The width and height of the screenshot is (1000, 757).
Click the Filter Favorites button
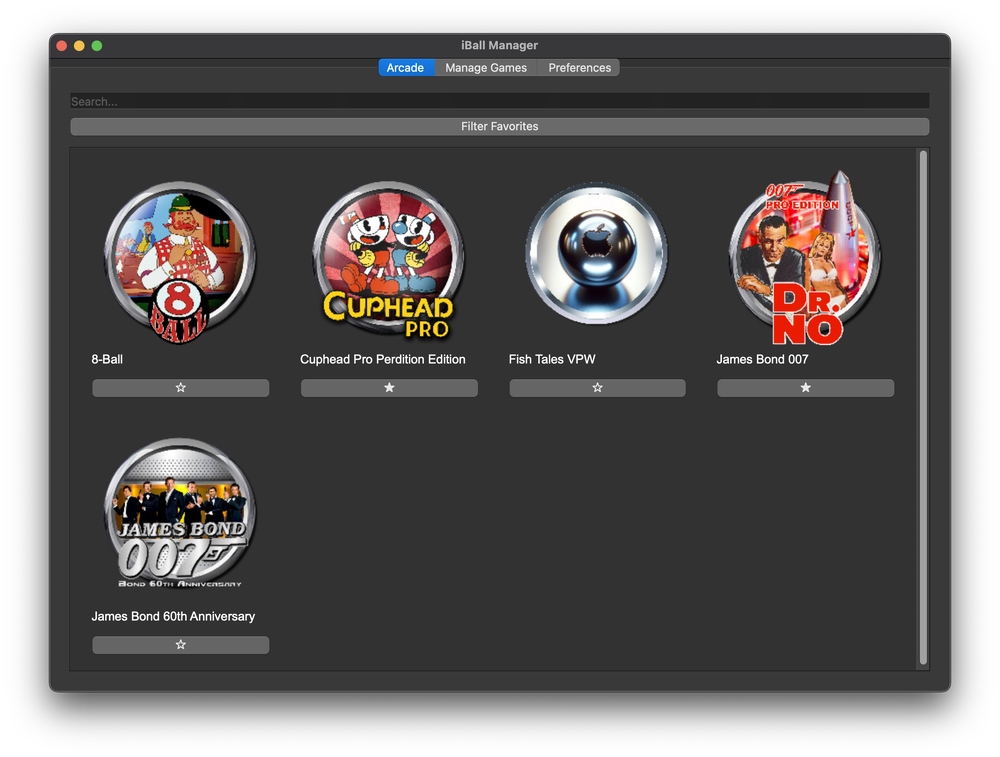[499, 126]
